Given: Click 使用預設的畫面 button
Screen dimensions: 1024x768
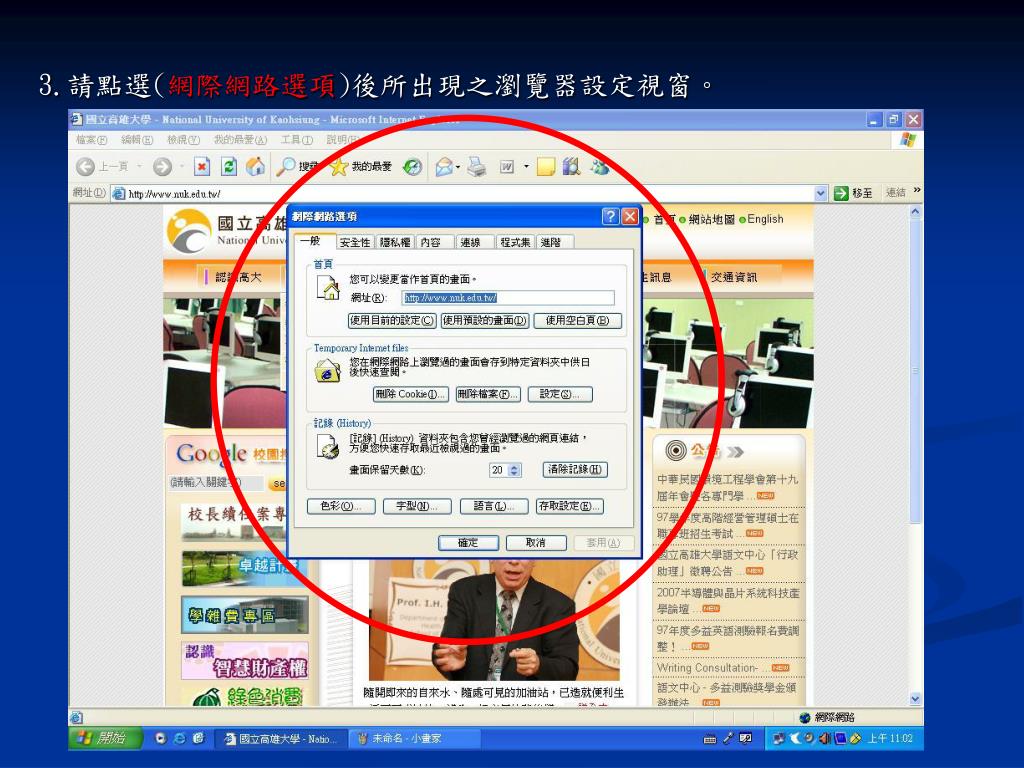Looking at the screenshot, I should 484,321.
